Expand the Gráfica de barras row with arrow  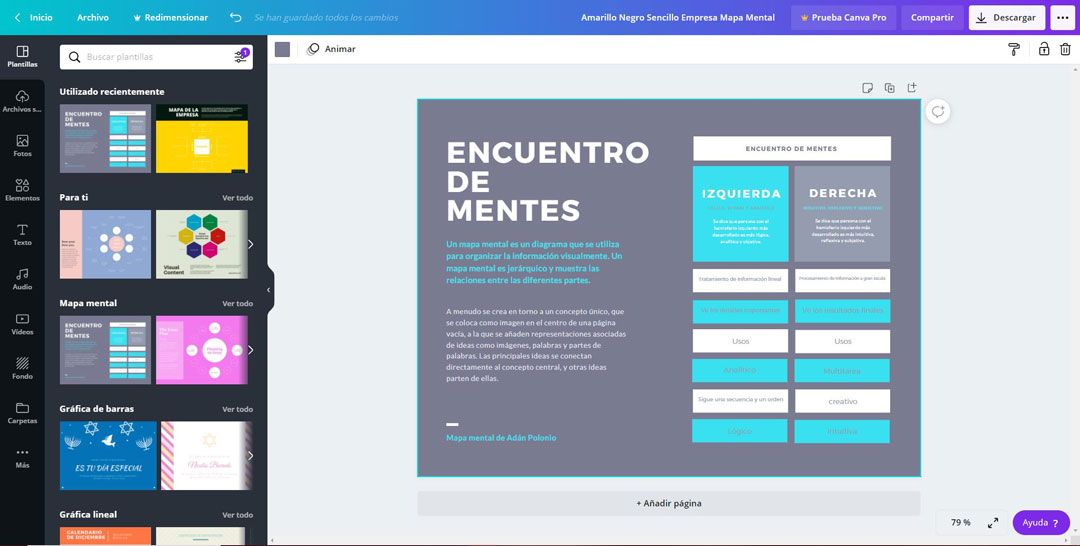click(250, 455)
